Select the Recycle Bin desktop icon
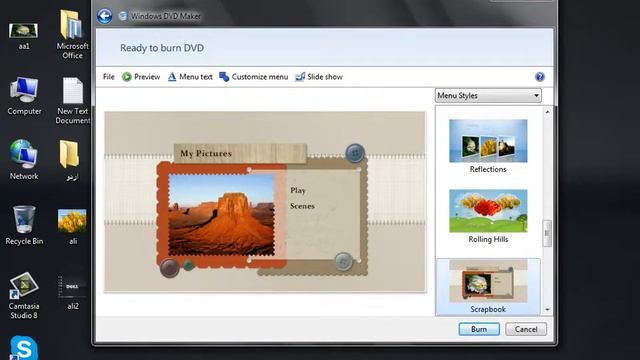Image resolution: width=640 pixels, height=360 pixels. point(24,225)
